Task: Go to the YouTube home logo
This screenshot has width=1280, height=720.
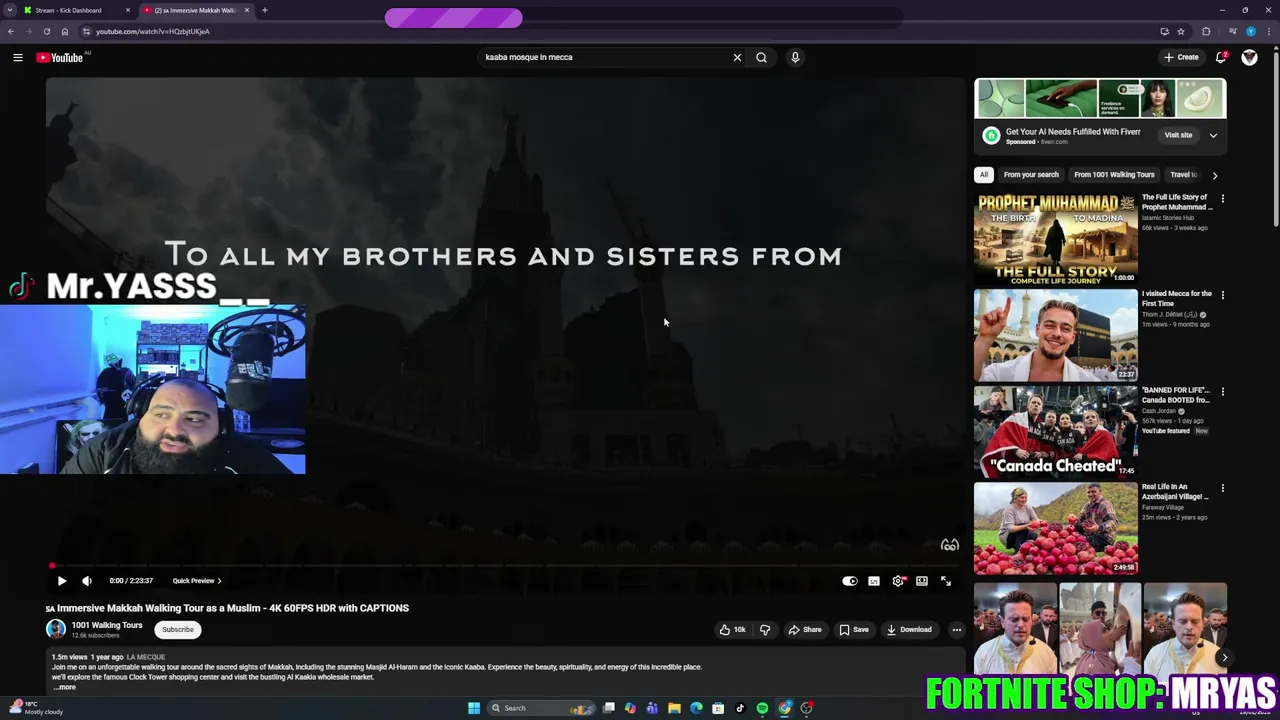Action: click(60, 57)
